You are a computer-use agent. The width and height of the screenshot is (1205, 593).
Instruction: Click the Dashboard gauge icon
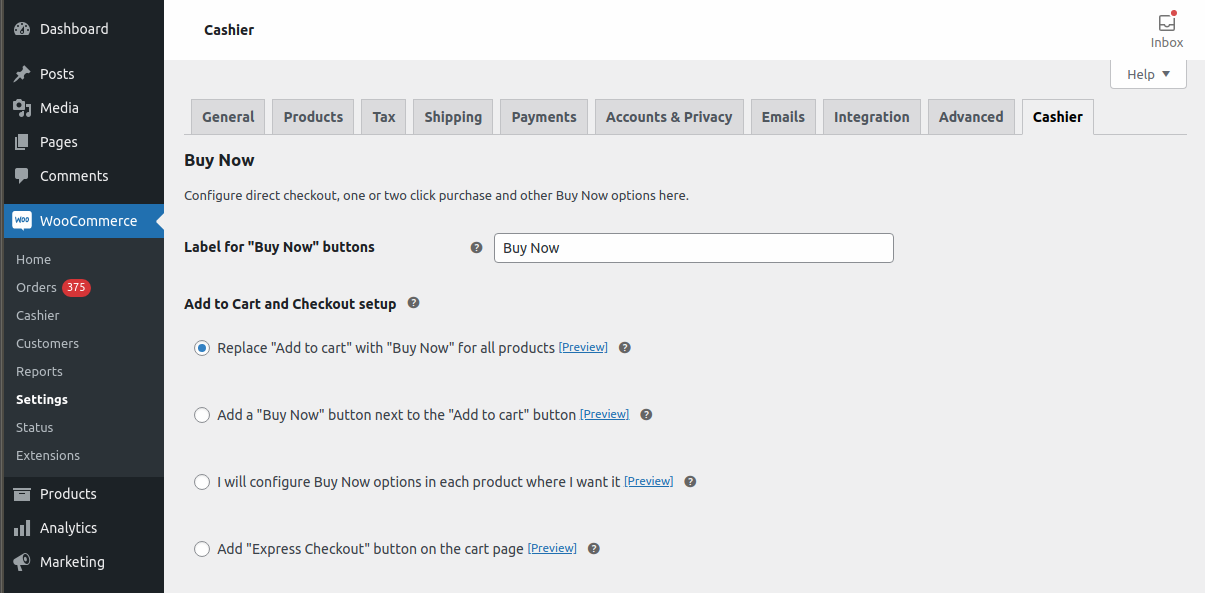(22, 29)
